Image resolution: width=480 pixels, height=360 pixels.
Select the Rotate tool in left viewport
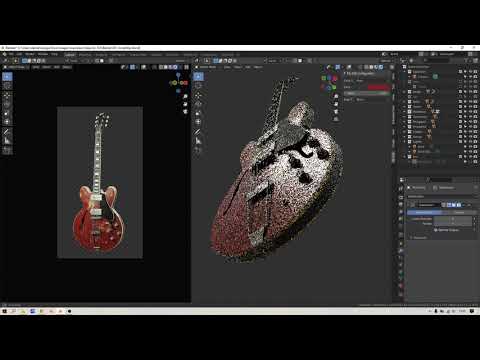tap(7, 105)
